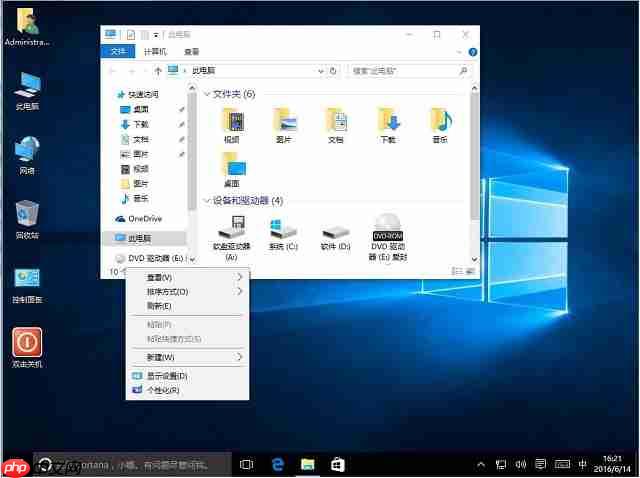This screenshot has width=640, height=478.
Task: Click the search magnifier icon in Explorer
Action: (463, 71)
